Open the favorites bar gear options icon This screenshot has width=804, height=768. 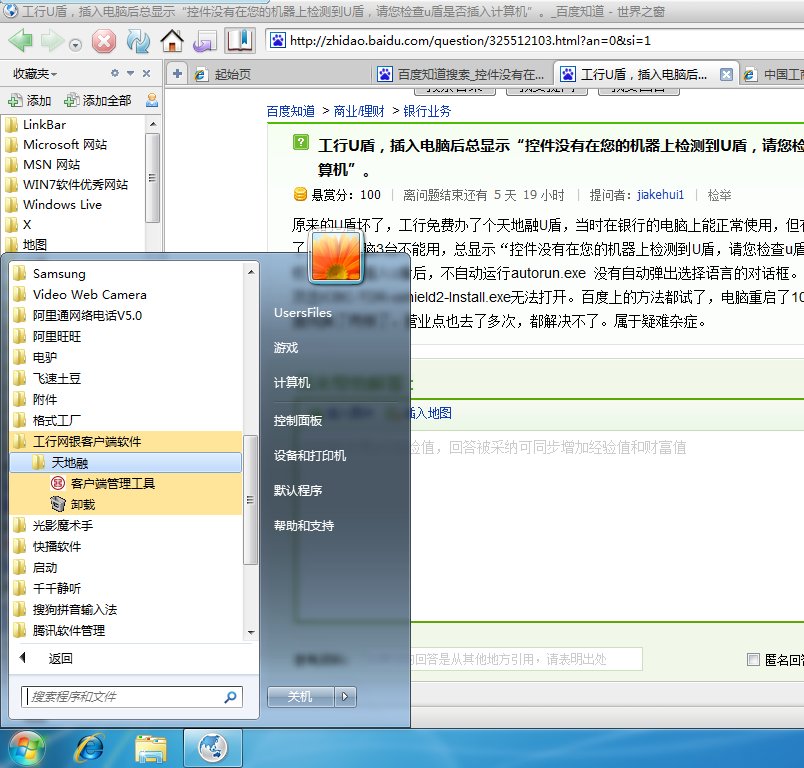[115, 73]
